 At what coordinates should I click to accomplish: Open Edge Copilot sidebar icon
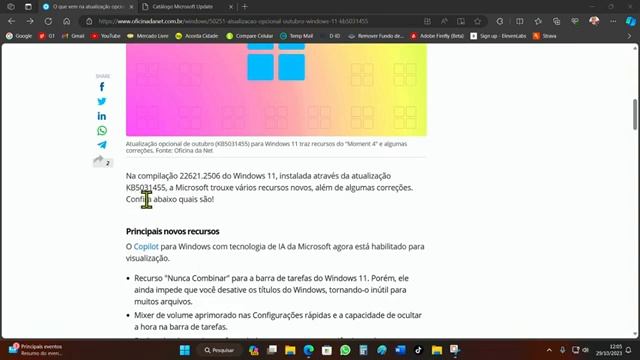click(631, 21)
